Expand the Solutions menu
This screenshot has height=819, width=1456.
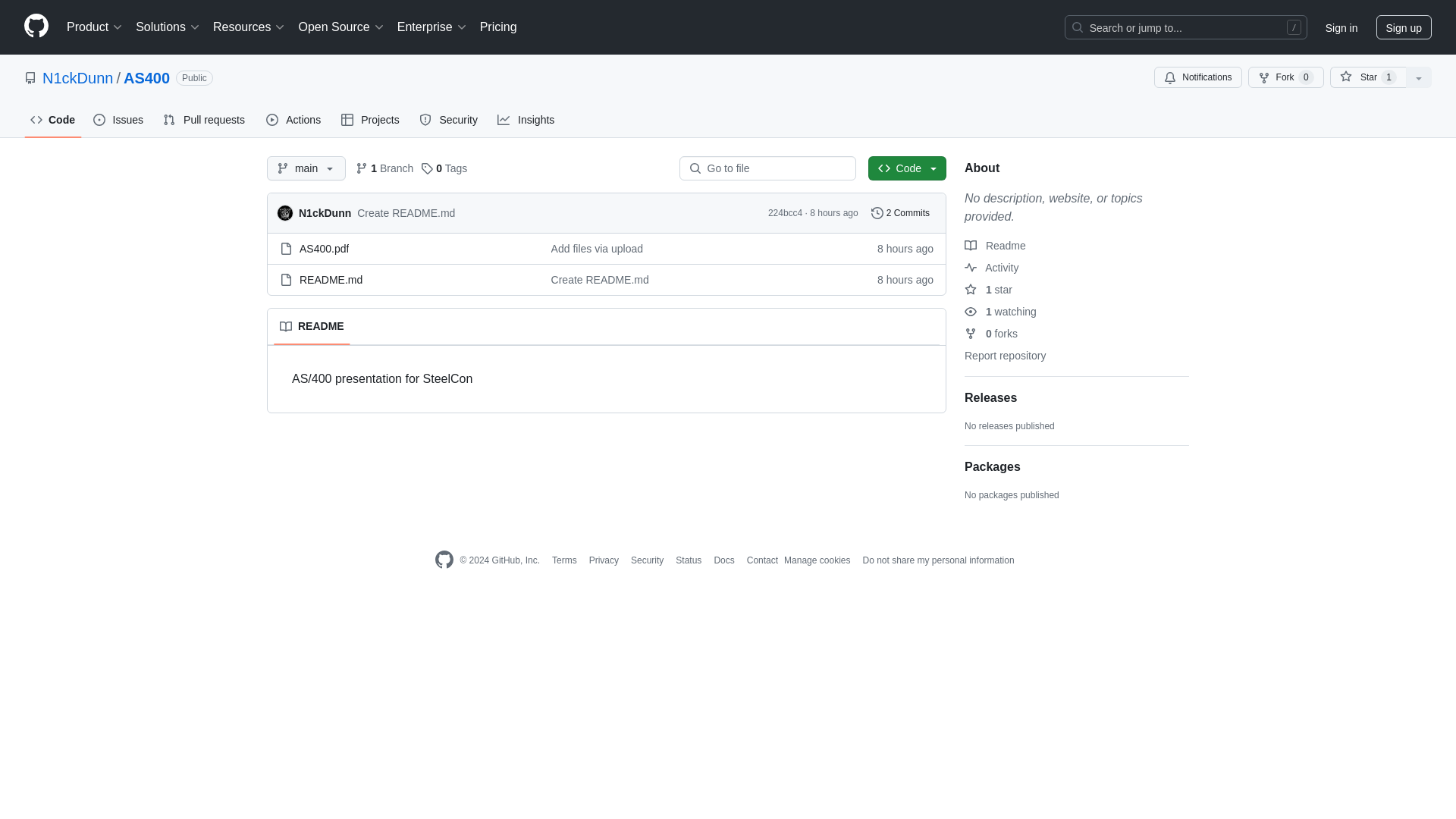pos(167,27)
